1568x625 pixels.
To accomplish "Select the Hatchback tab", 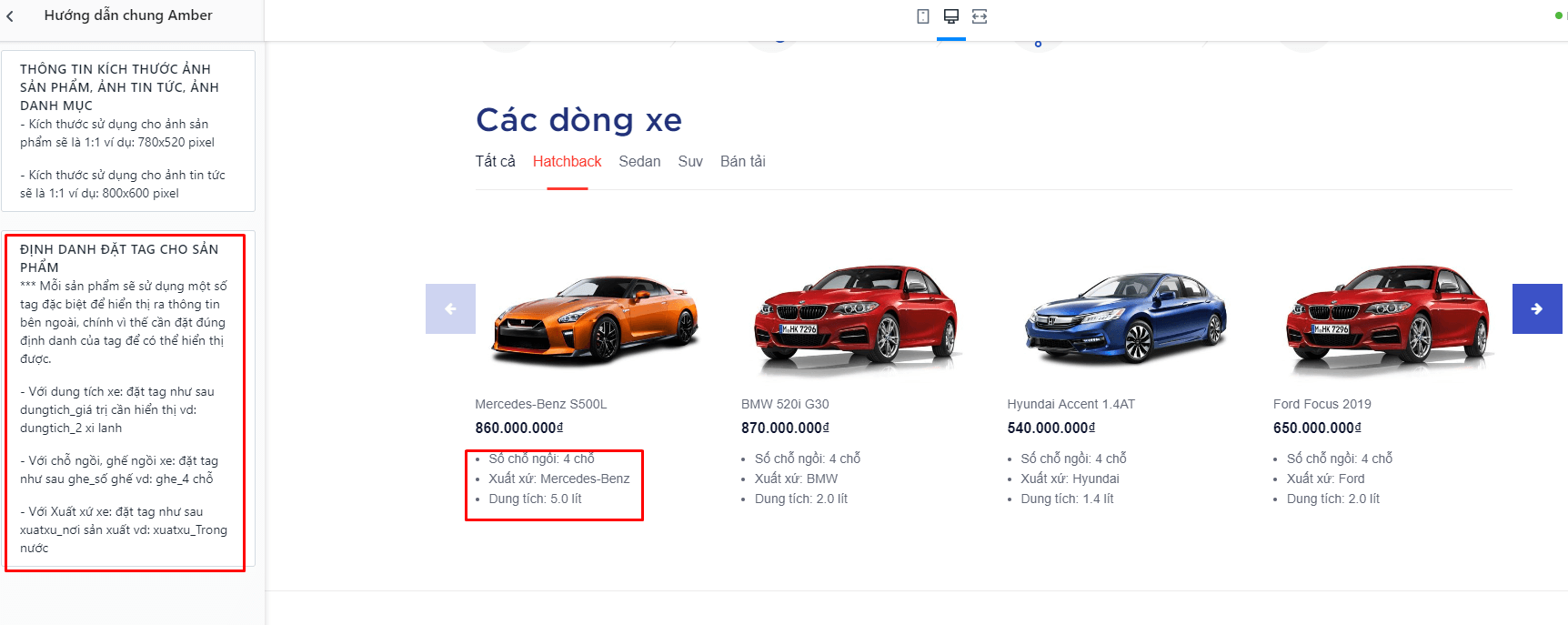I will click(567, 161).
